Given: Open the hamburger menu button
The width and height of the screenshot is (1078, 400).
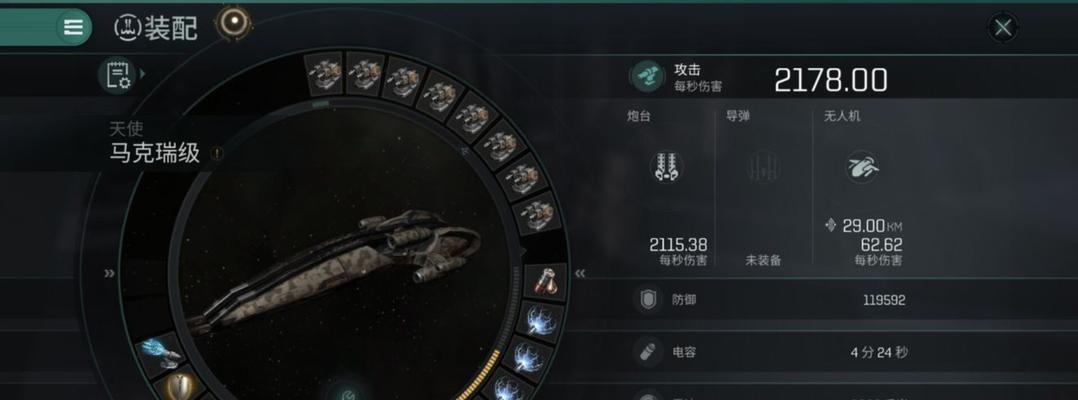Looking at the screenshot, I should coord(73,27).
